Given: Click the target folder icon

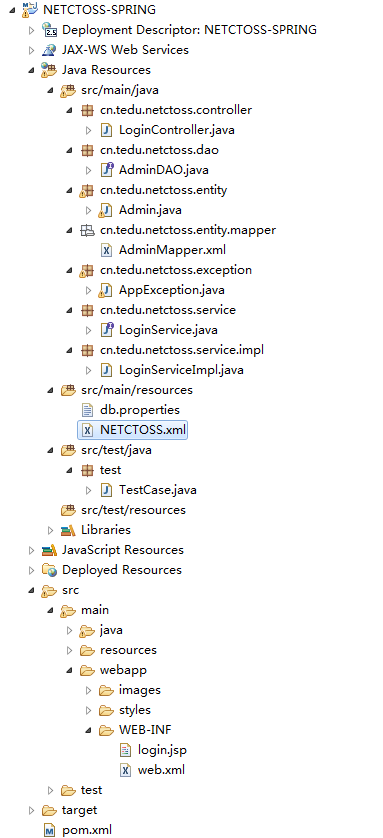Looking at the screenshot, I should click(49, 810).
